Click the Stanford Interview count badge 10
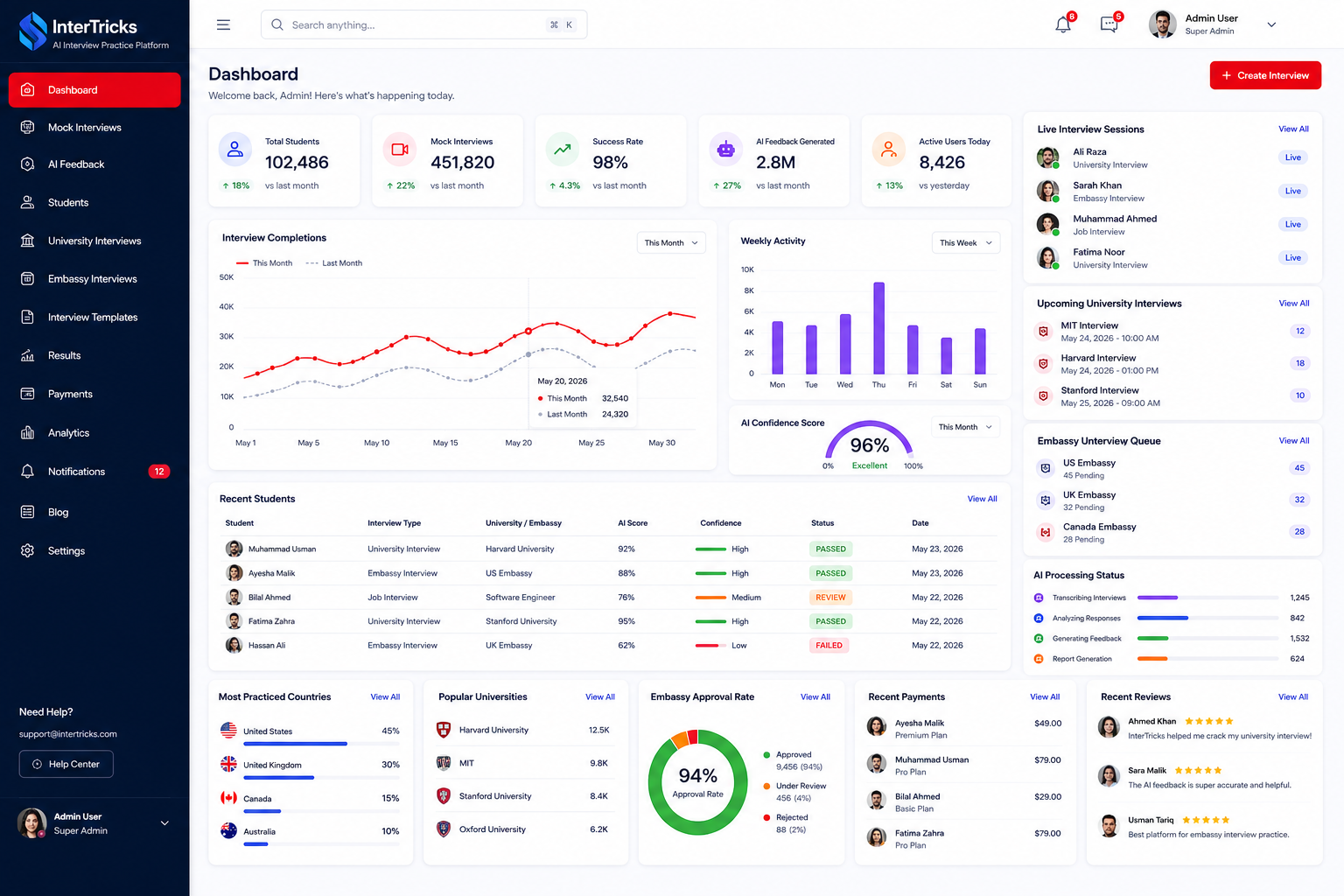The image size is (1344, 896). pos(1300,395)
